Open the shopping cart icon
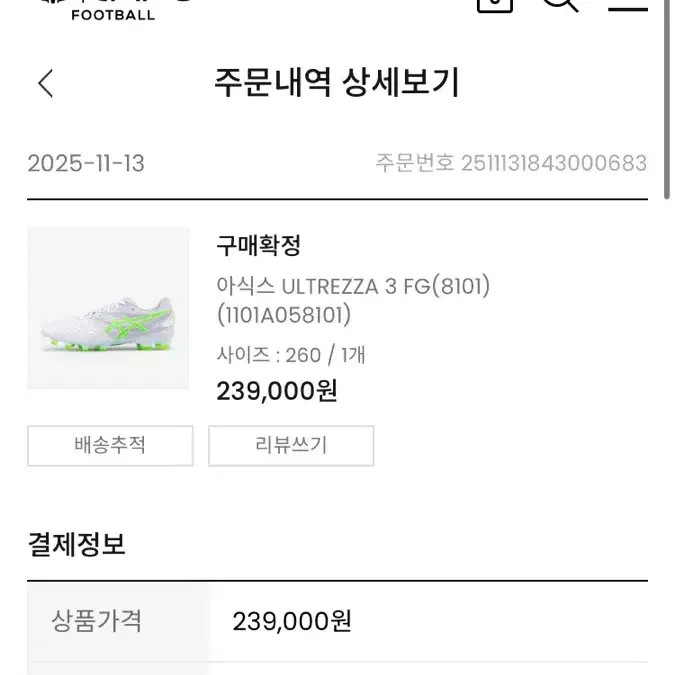Image resolution: width=675 pixels, height=675 pixels. click(x=494, y=4)
